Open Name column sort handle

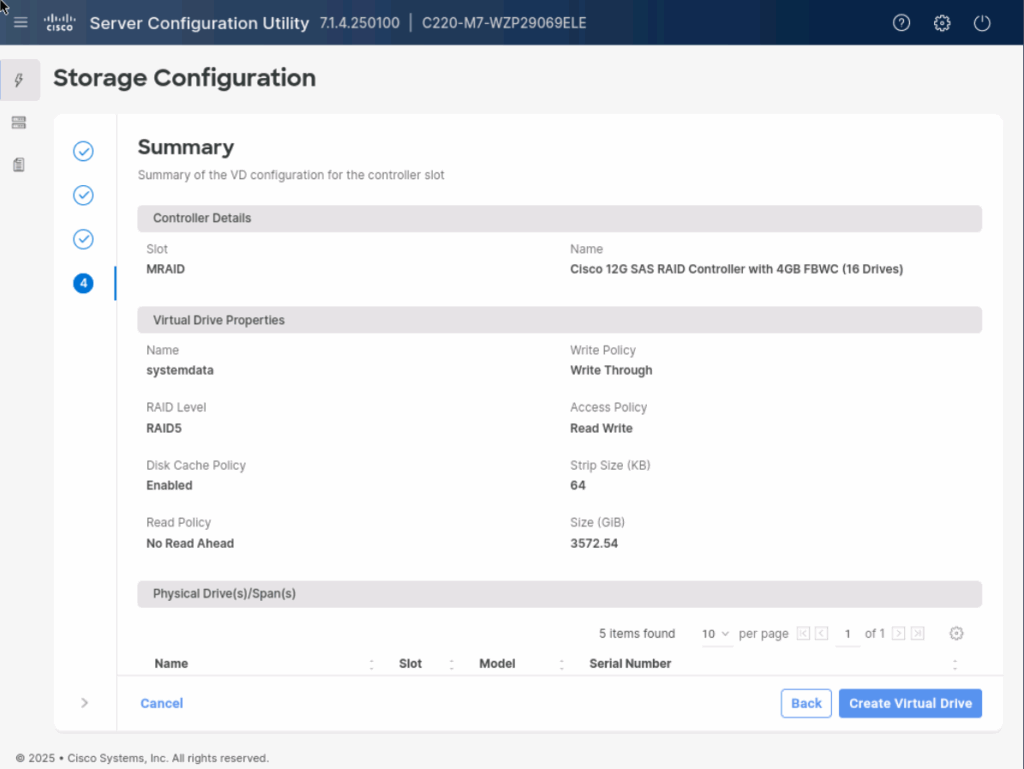point(372,665)
